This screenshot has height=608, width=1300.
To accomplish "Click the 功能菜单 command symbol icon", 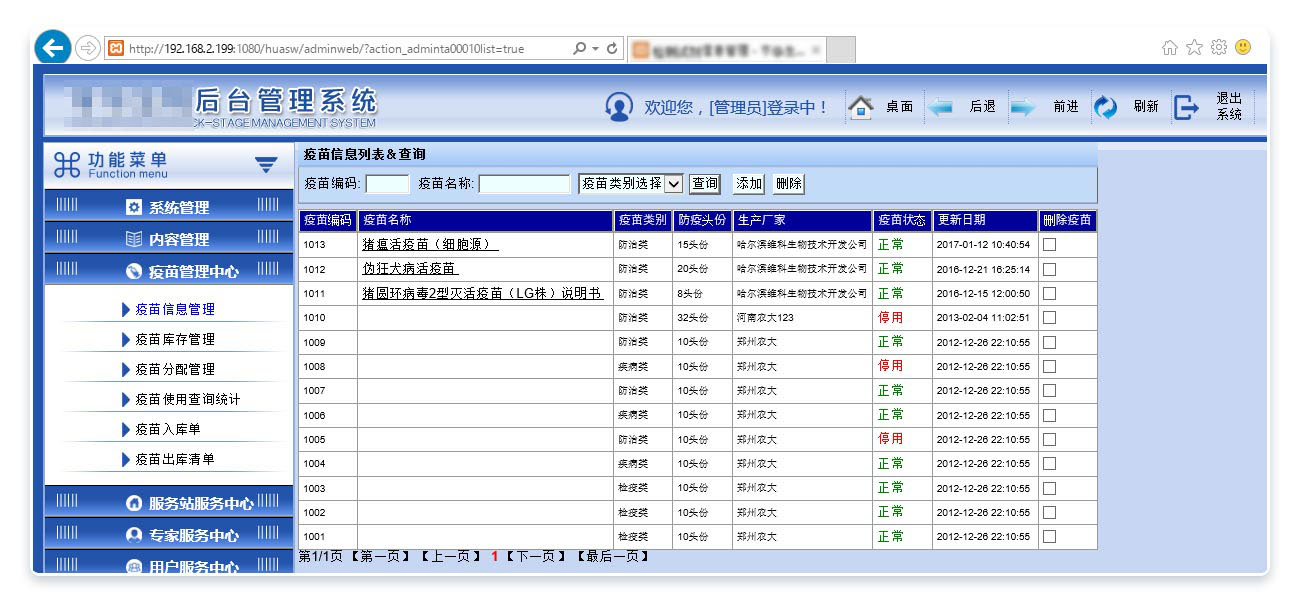I will pyautogui.click(x=66, y=165).
